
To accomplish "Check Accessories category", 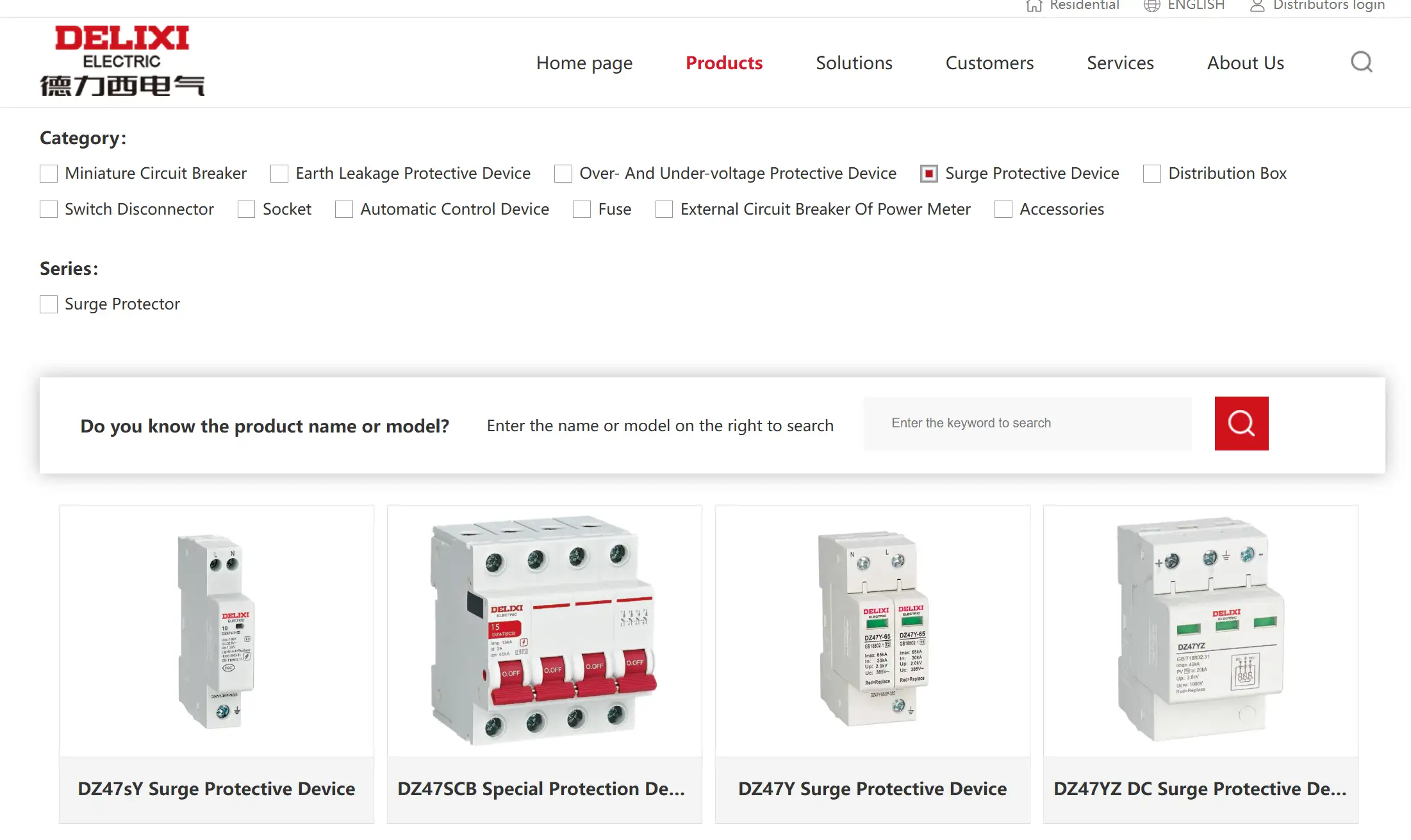I will 1003,210.
